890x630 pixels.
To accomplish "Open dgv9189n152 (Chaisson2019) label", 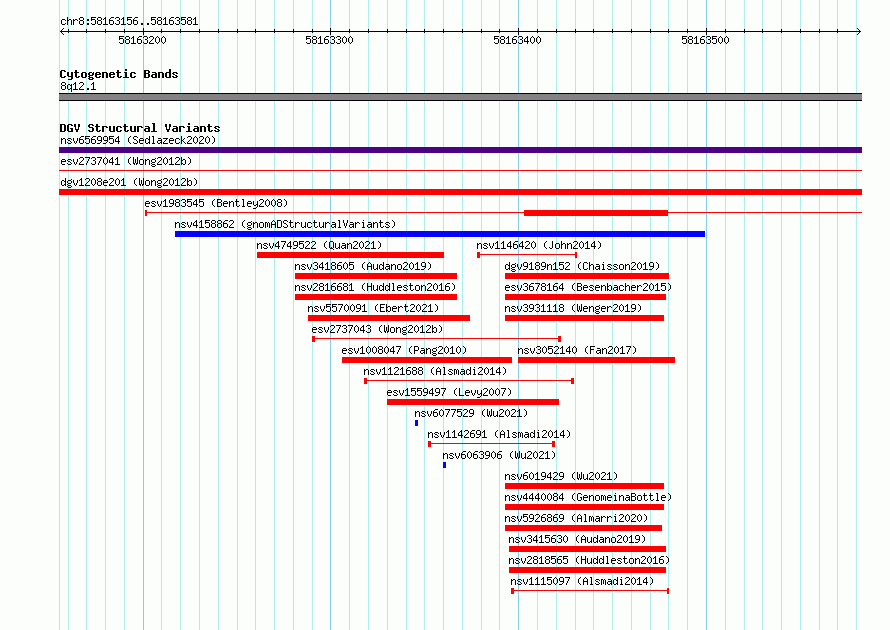I will (x=582, y=266).
